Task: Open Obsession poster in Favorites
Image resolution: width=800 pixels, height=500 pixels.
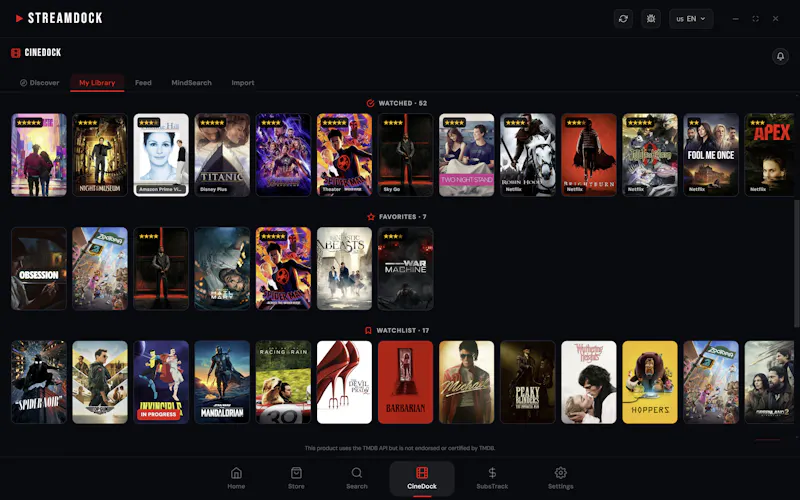Action: coord(39,268)
